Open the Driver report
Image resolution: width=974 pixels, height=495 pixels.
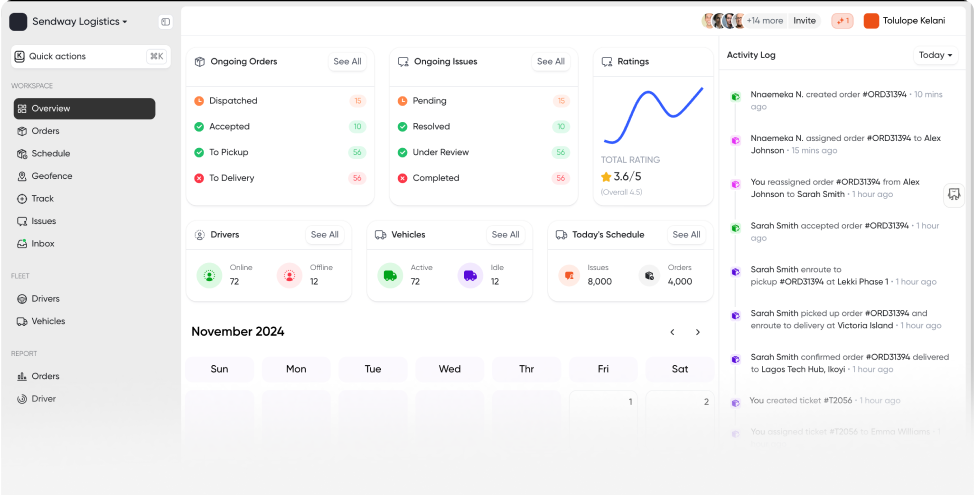37,399
